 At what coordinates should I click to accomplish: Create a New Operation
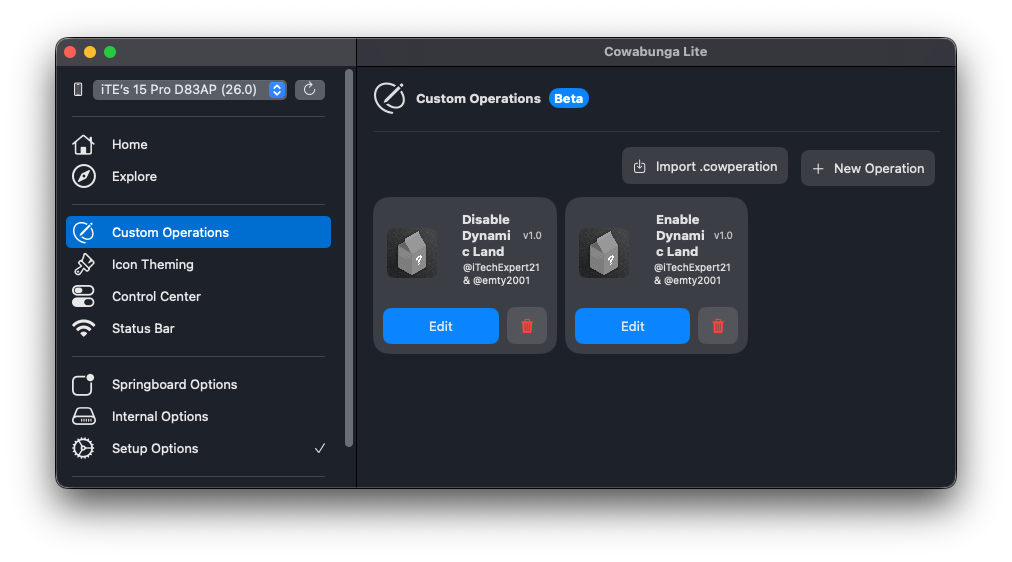coord(867,168)
